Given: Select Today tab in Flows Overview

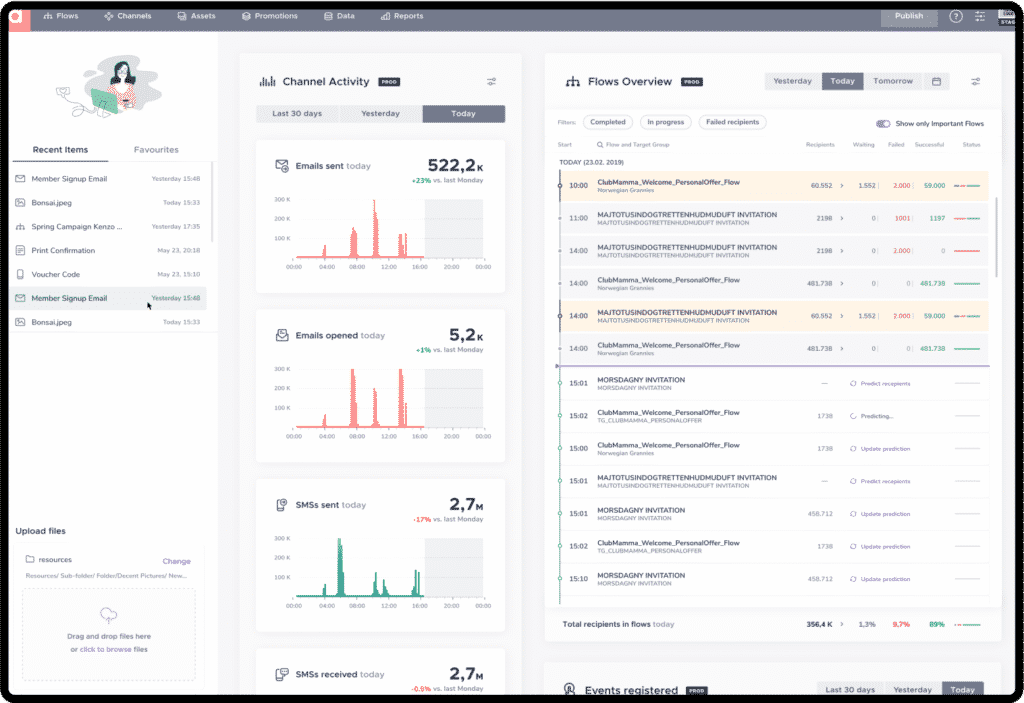Looking at the screenshot, I should (842, 81).
